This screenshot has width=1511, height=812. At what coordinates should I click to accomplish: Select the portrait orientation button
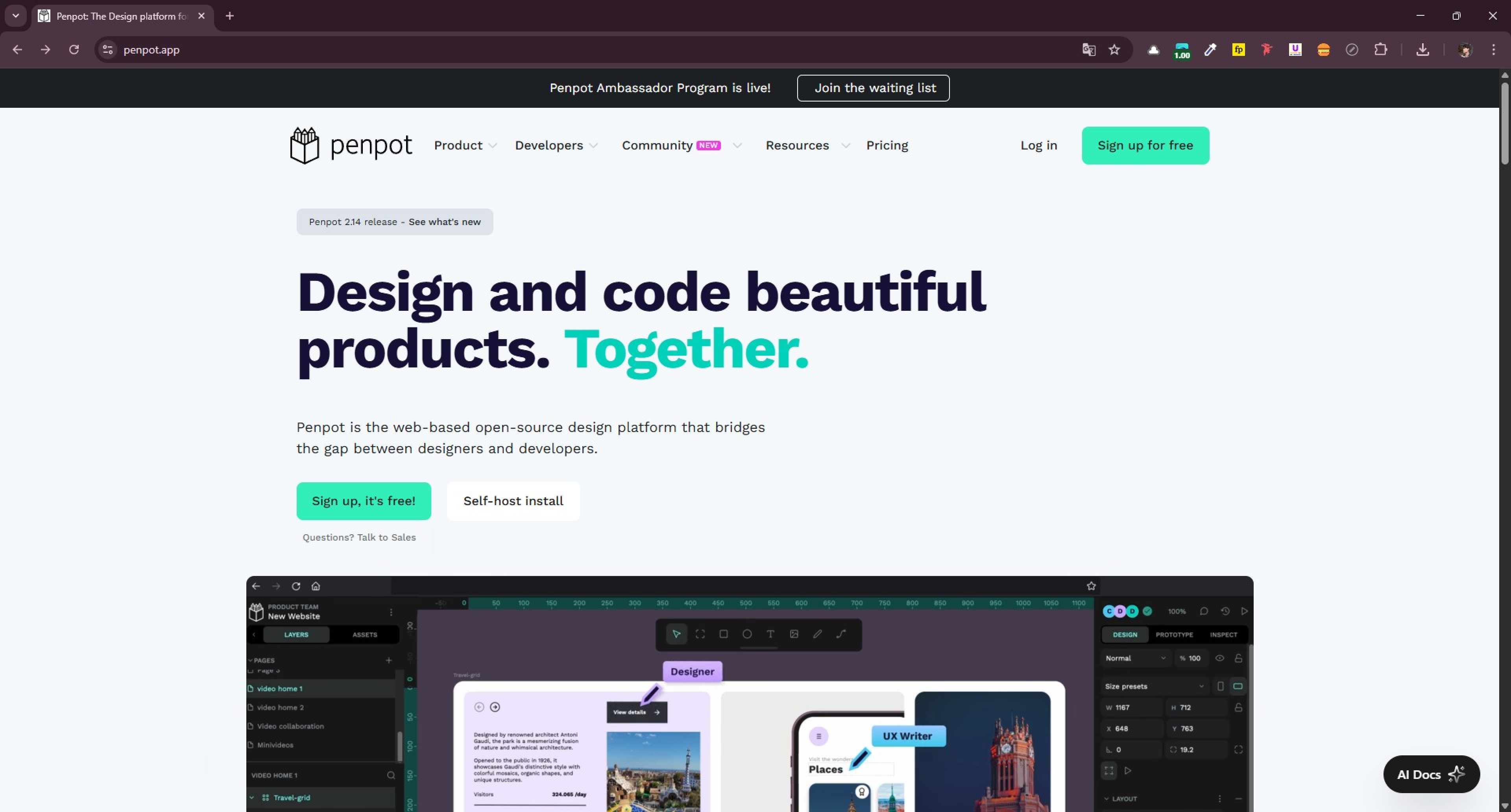pos(1220,686)
